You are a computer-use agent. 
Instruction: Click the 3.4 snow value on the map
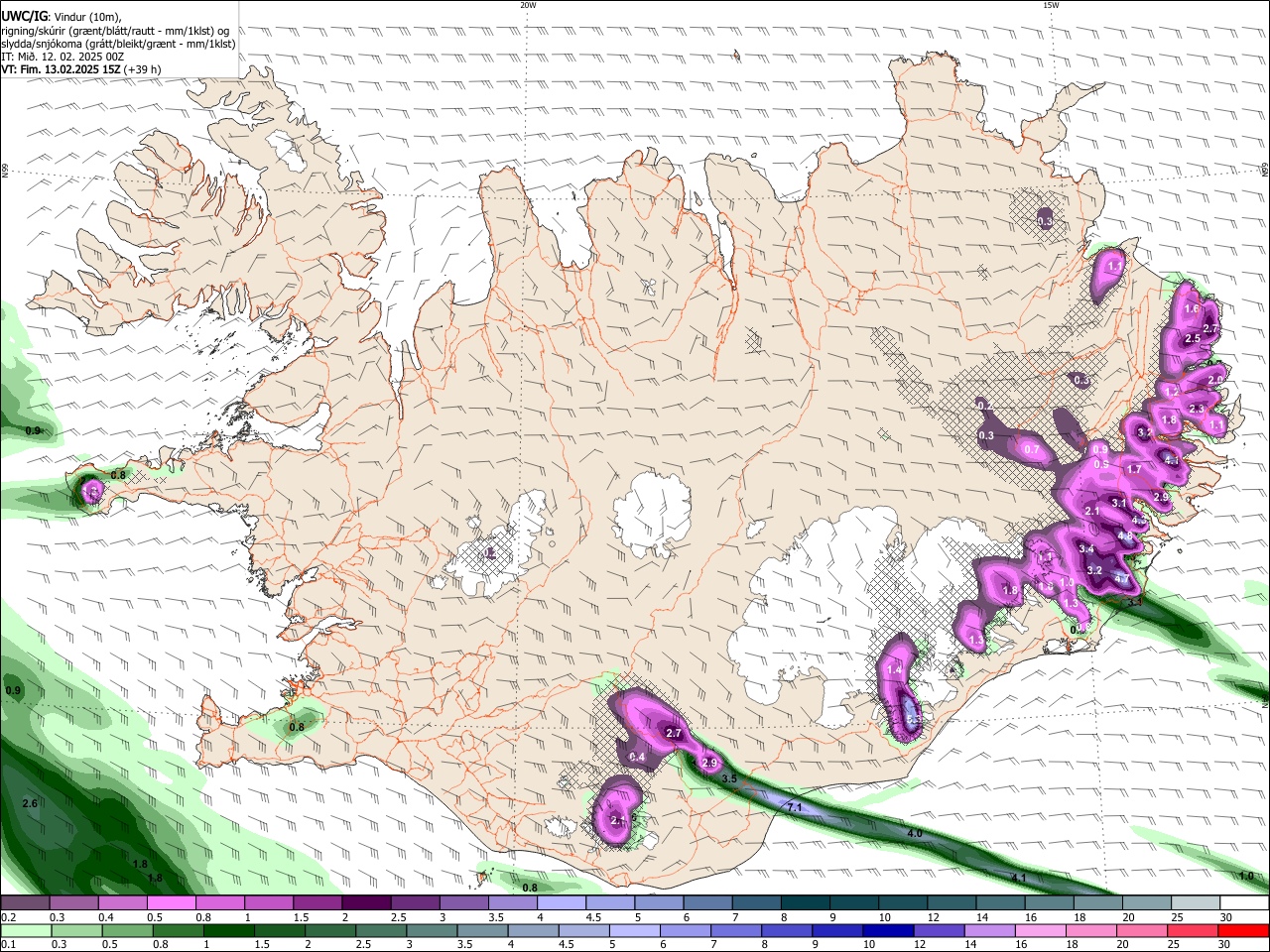click(1086, 548)
